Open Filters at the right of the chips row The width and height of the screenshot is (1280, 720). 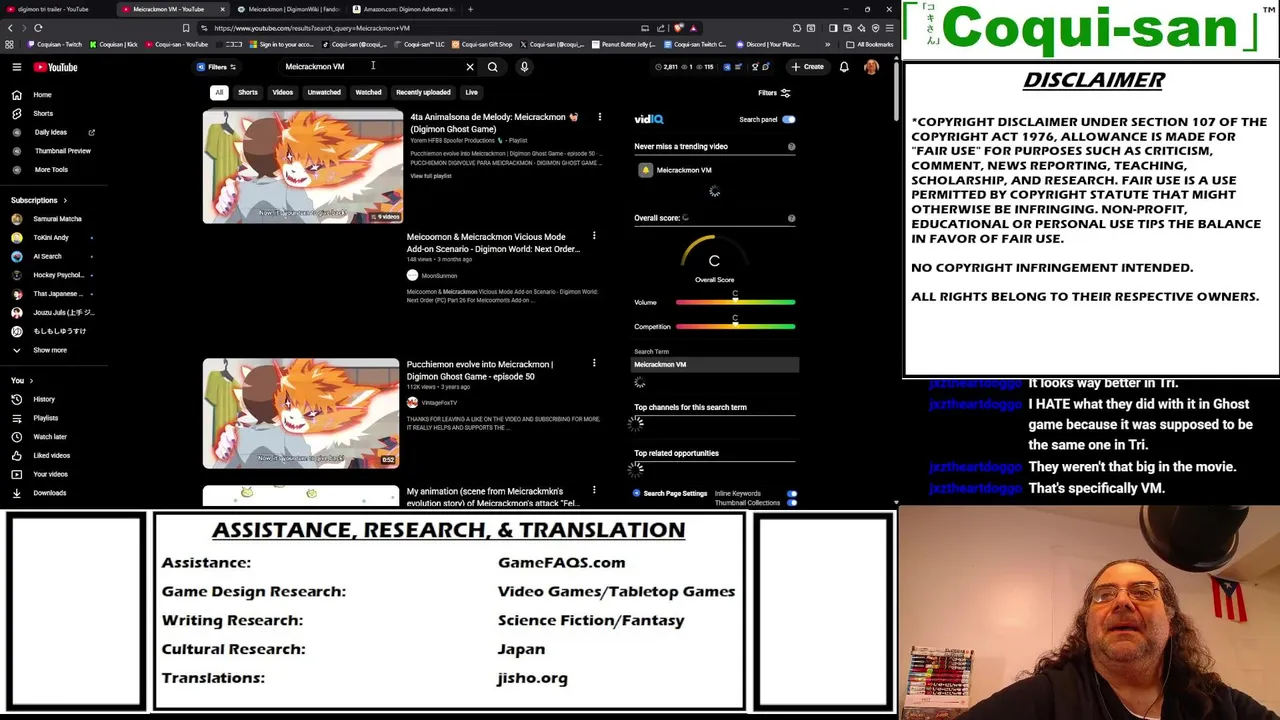click(x=774, y=93)
